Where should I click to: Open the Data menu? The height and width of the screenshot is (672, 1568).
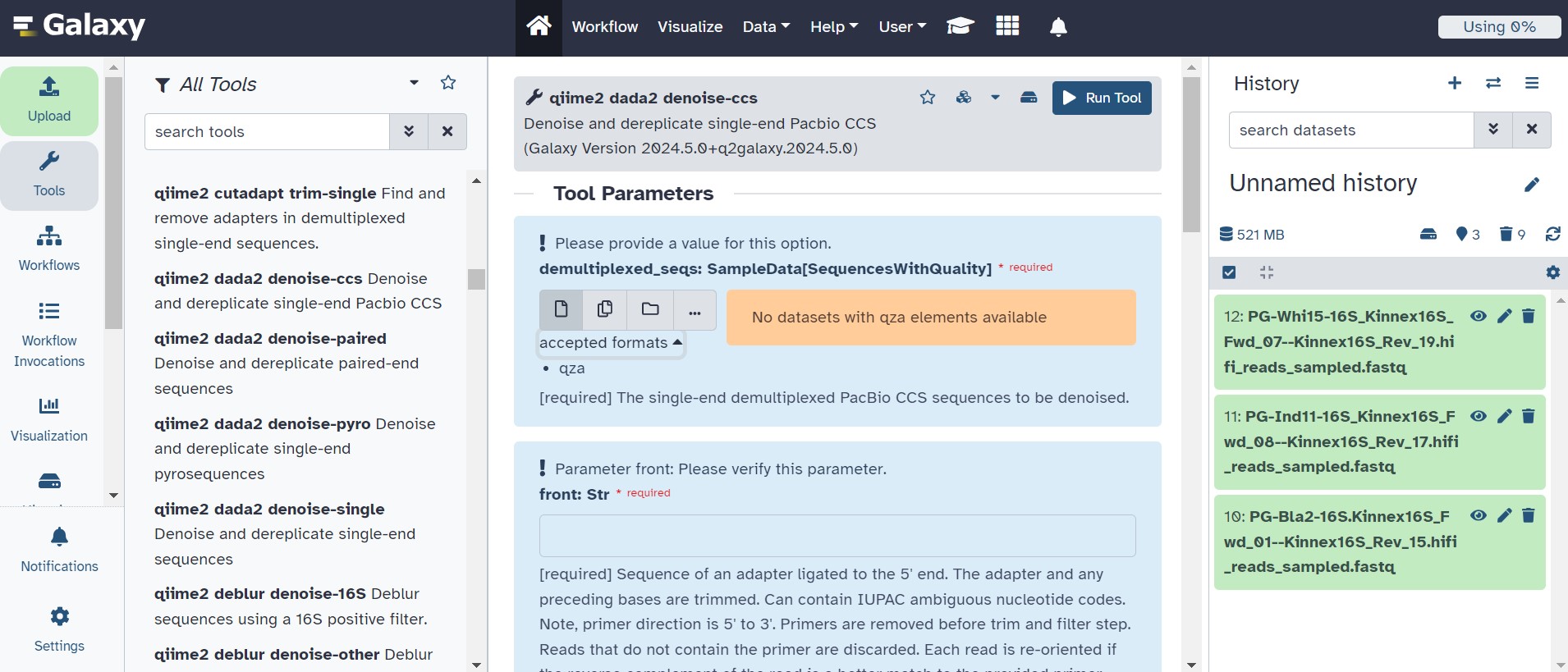point(766,27)
